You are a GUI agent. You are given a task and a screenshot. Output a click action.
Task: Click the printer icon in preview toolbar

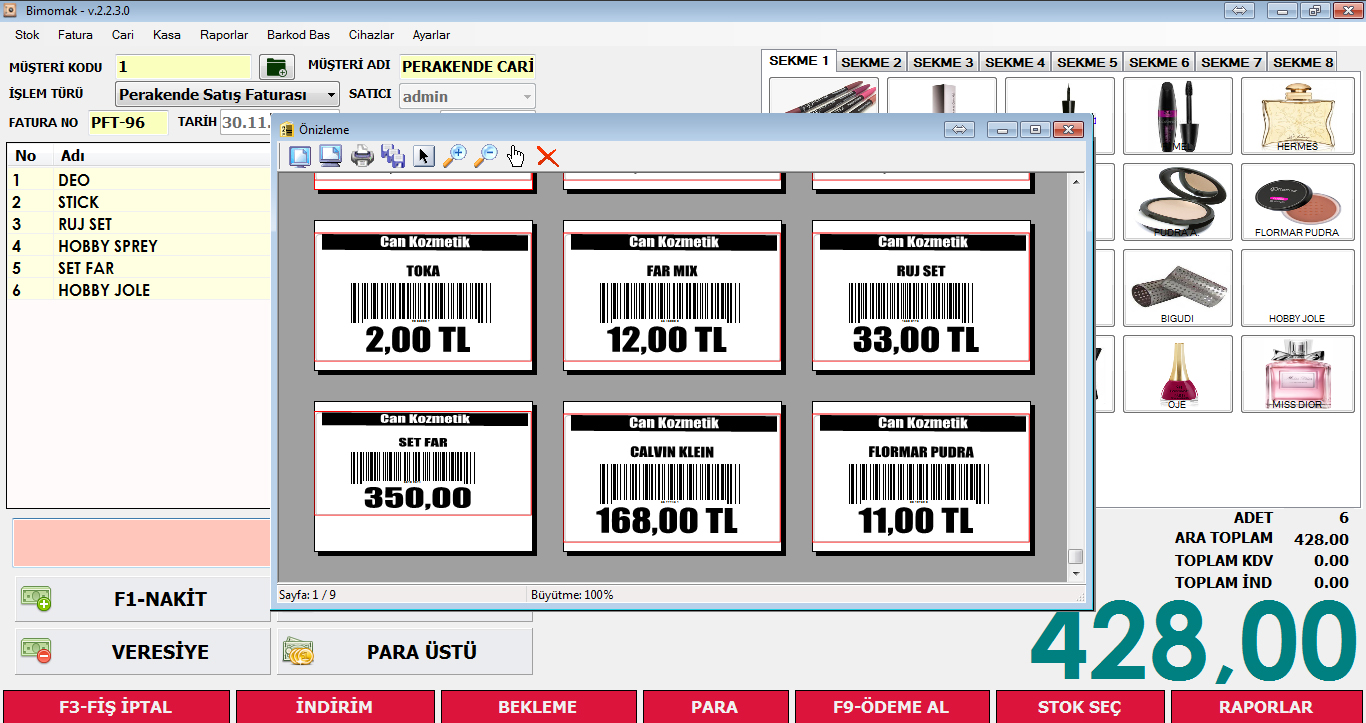pos(362,156)
